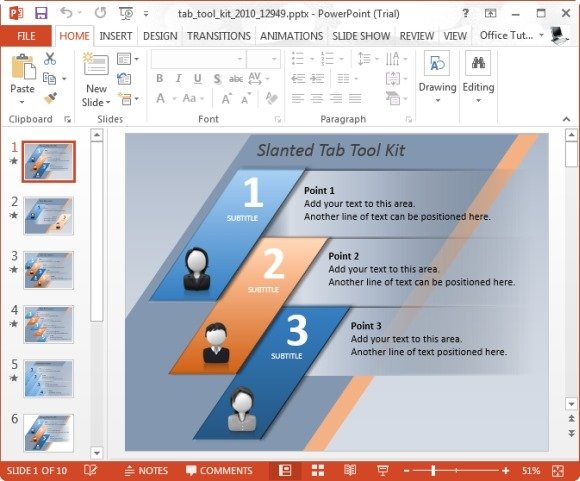Open the COMMENTS pane button
Viewport: 580px width, 481px height.
coord(219,471)
